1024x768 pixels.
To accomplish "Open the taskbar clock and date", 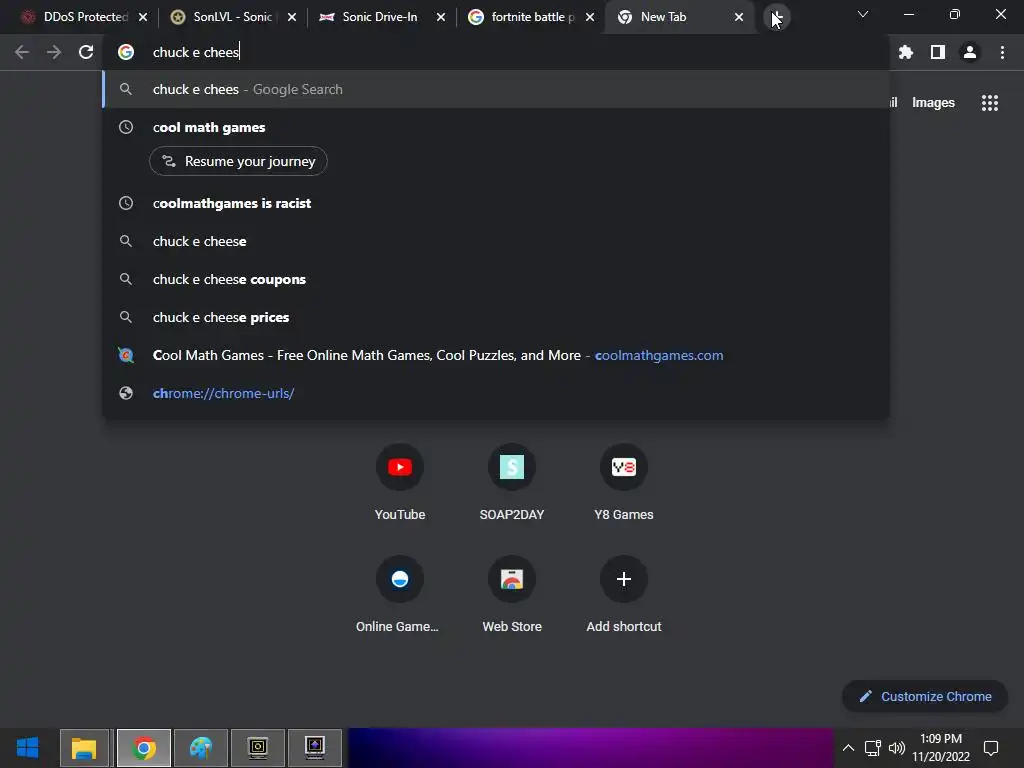I will click(x=941, y=748).
